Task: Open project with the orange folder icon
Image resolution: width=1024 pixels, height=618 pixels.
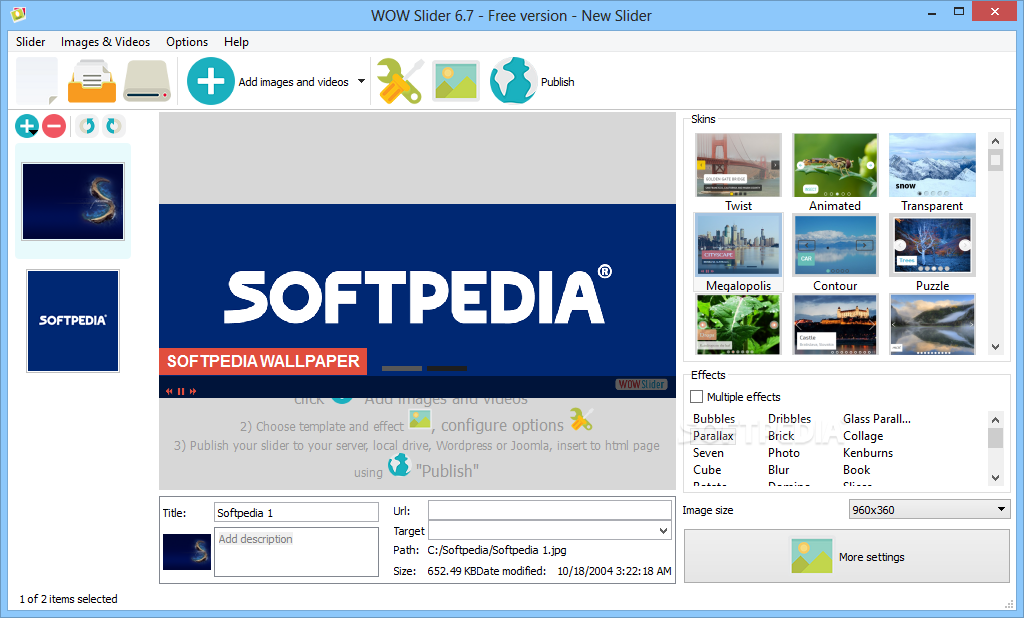Action: click(x=92, y=81)
